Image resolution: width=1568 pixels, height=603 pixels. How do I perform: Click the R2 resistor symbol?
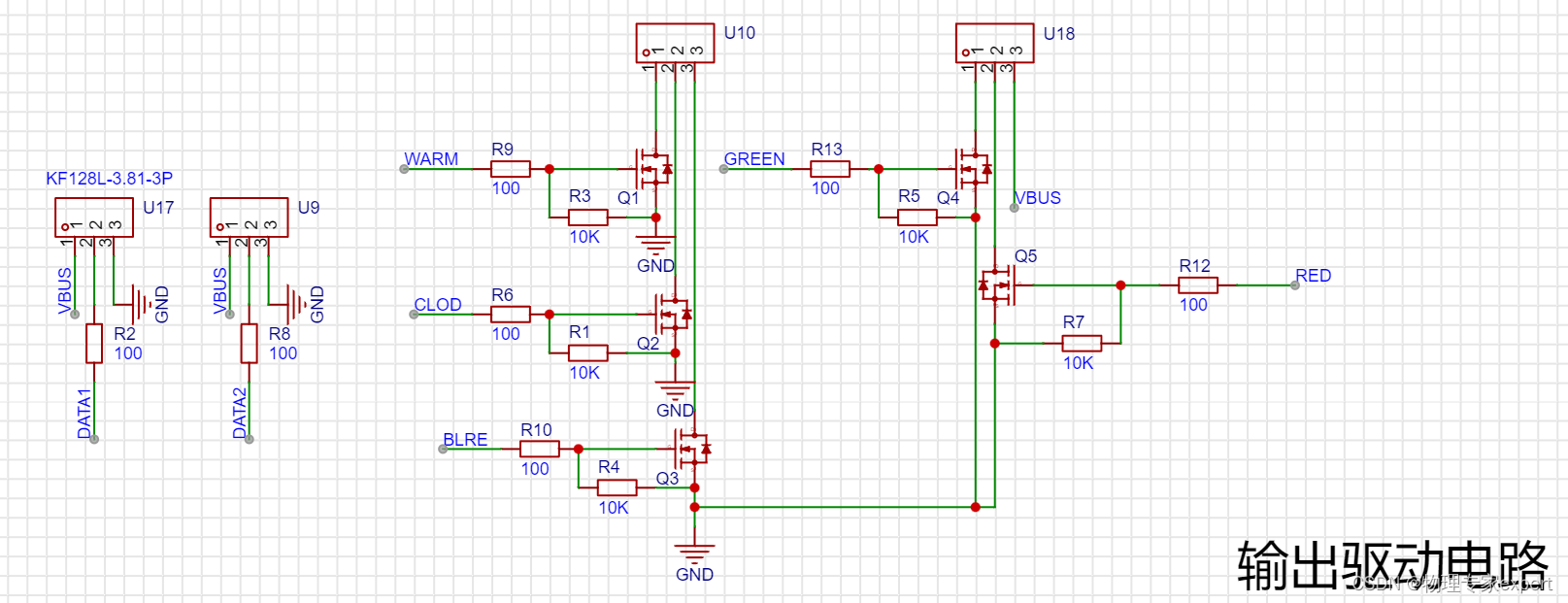point(94,343)
